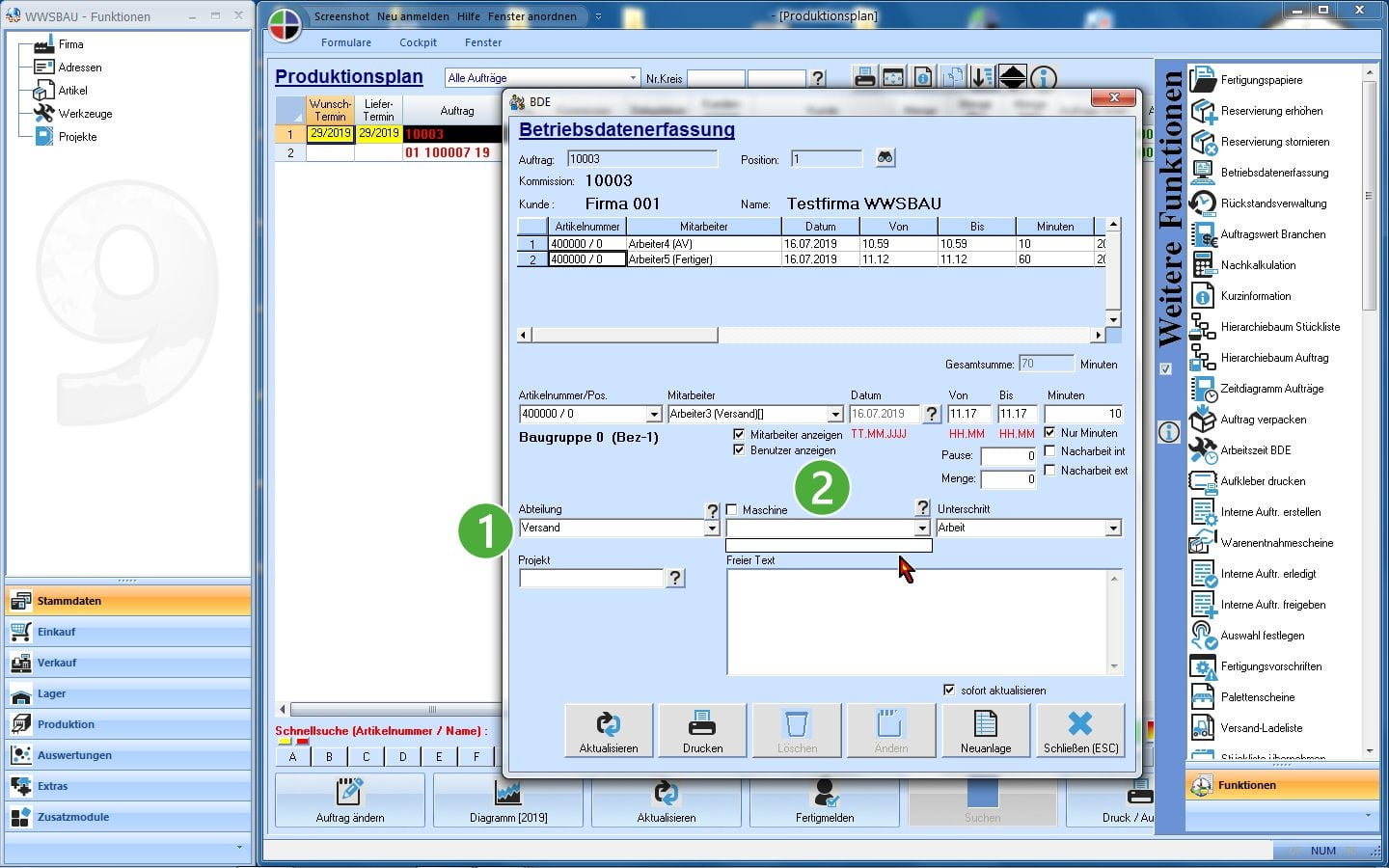Click the Weitere Funktionen vertical scrollbar thumb

pyautogui.click(x=1369, y=196)
